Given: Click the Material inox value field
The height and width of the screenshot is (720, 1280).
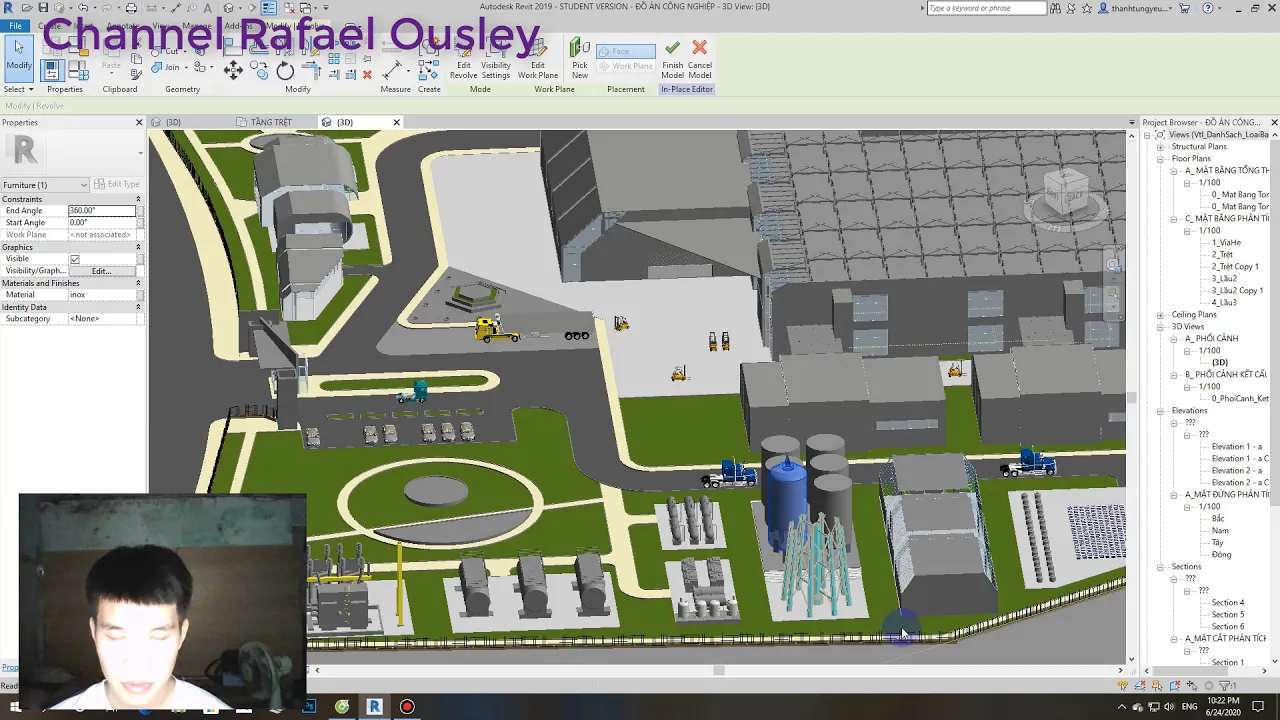Looking at the screenshot, I should [x=104, y=295].
